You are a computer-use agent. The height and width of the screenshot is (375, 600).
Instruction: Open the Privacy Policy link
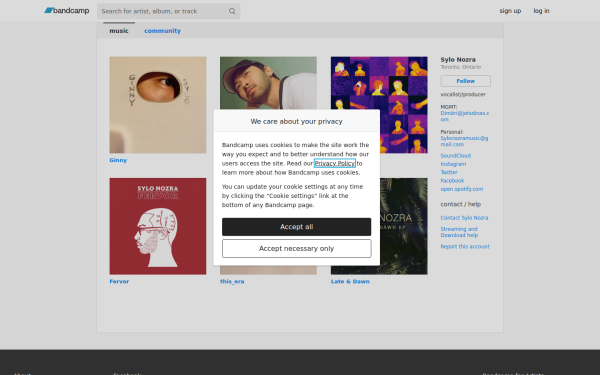pos(334,163)
